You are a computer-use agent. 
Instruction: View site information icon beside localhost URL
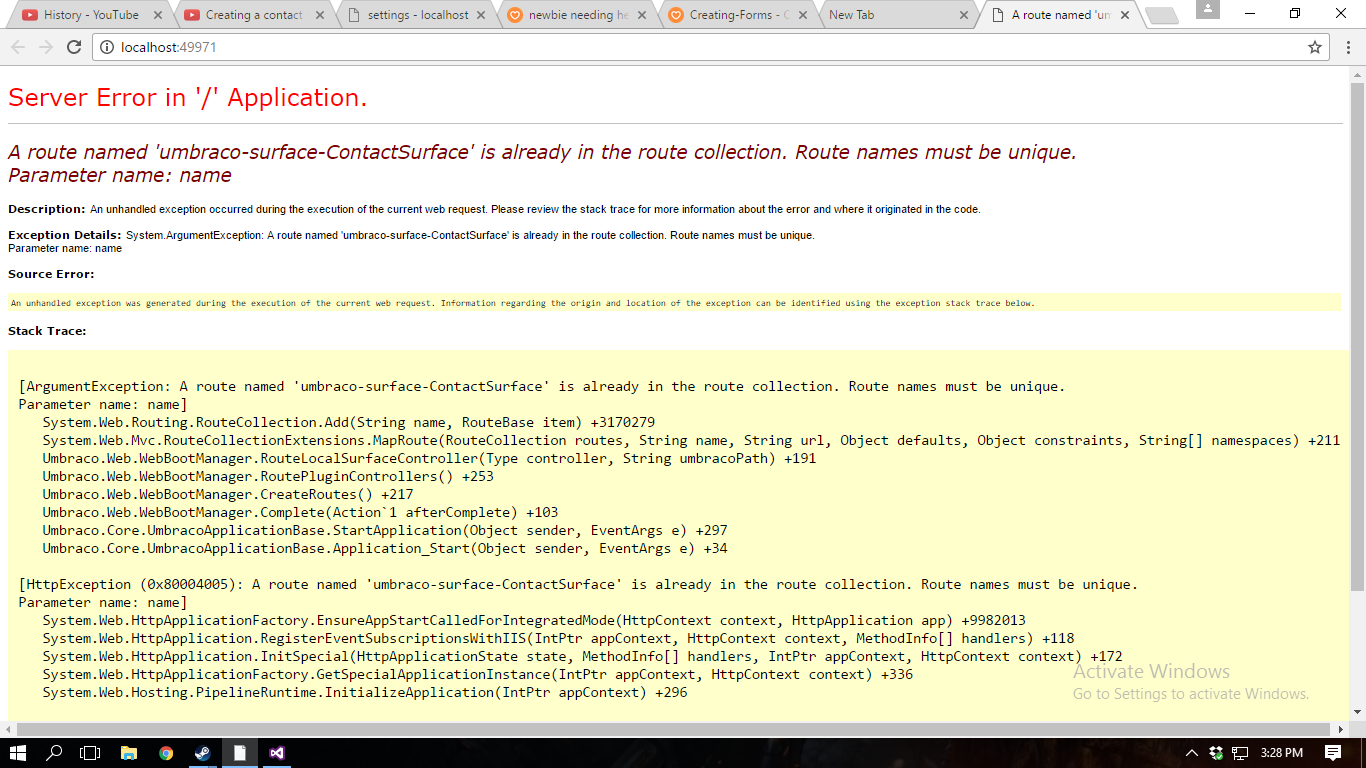point(106,47)
